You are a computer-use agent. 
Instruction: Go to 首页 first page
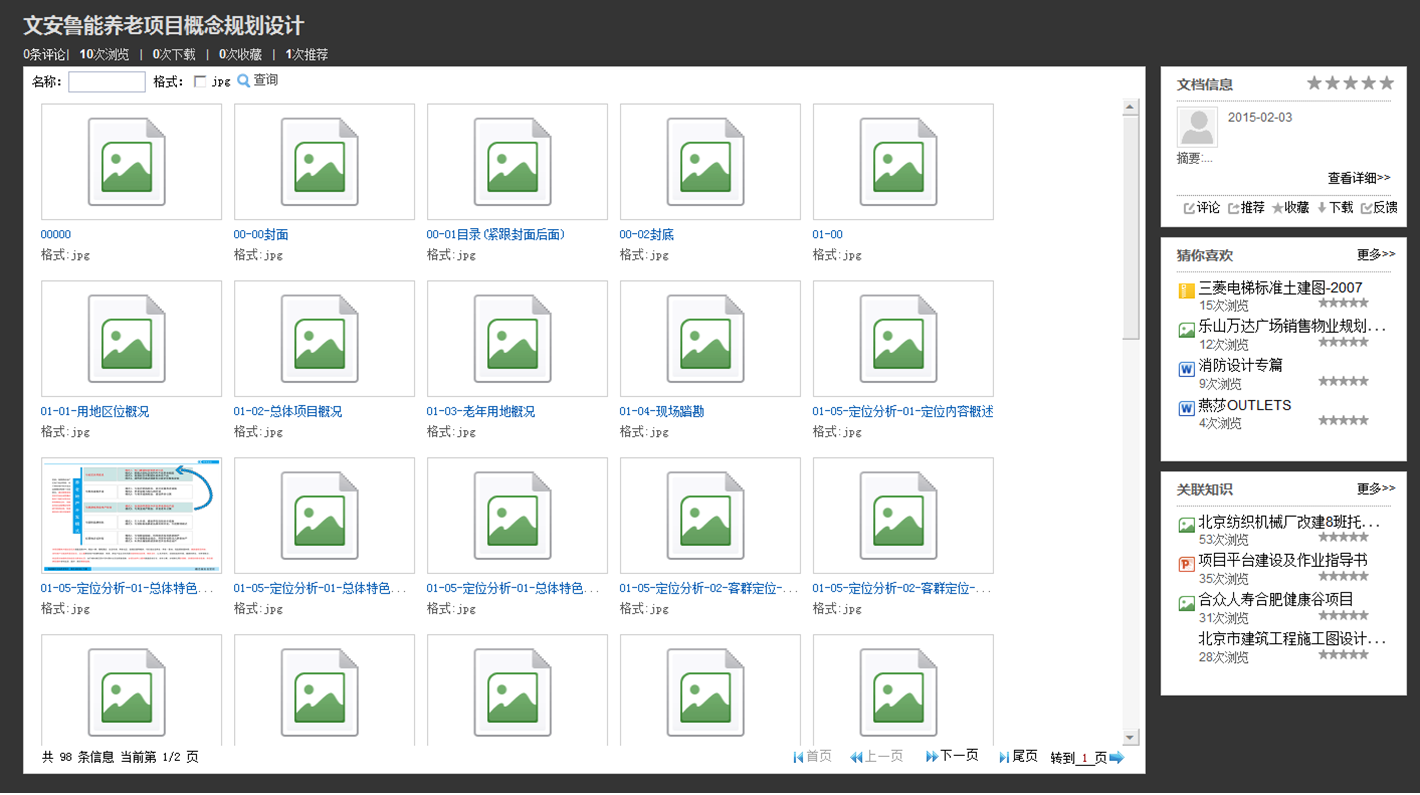[813, 757]
